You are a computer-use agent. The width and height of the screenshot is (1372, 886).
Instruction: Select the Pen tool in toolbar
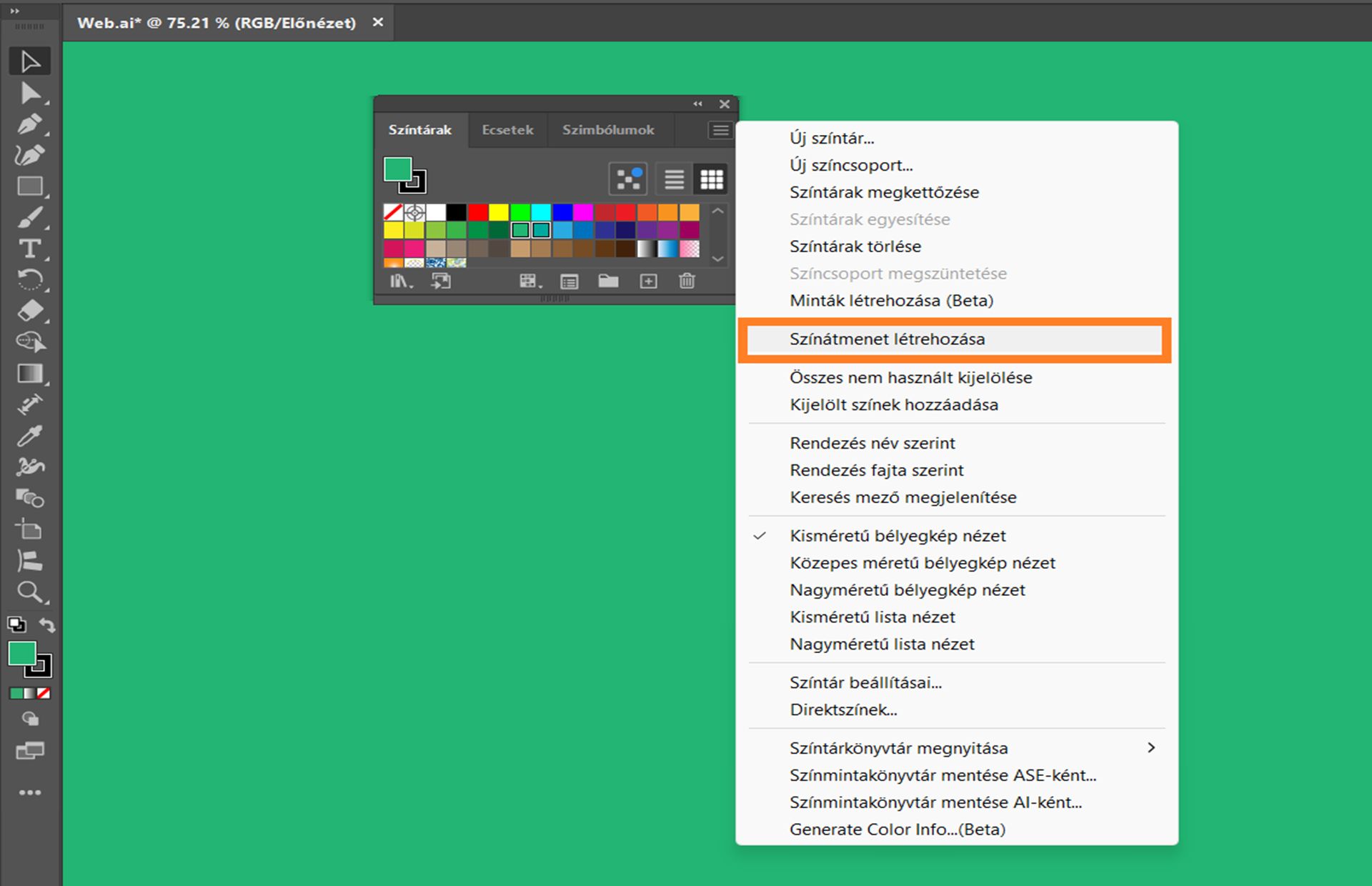pyautogui.click(x=29, y=124)
